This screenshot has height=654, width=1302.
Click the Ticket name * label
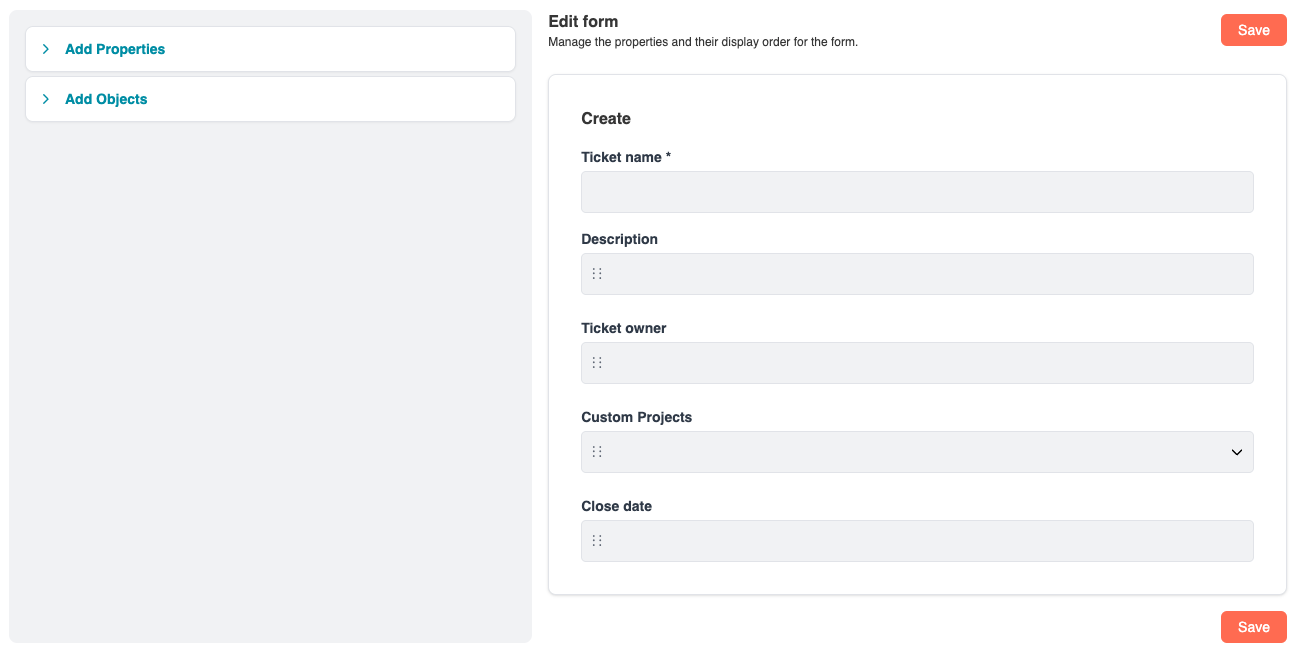pyautogui.click(x=626, y=157)
